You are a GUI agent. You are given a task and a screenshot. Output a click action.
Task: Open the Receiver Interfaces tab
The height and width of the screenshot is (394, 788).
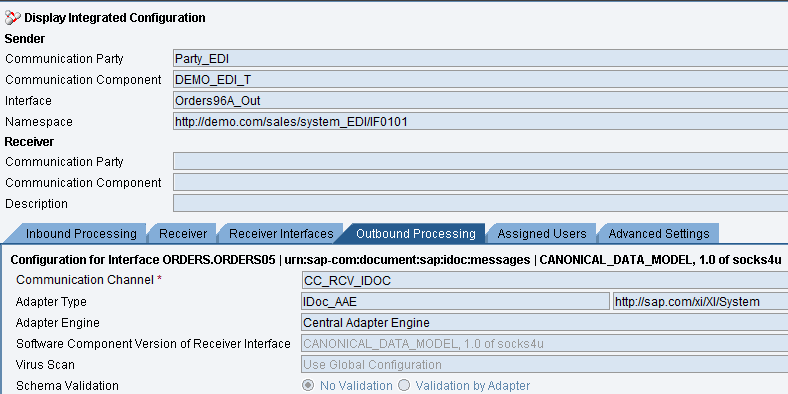(281, 234)
